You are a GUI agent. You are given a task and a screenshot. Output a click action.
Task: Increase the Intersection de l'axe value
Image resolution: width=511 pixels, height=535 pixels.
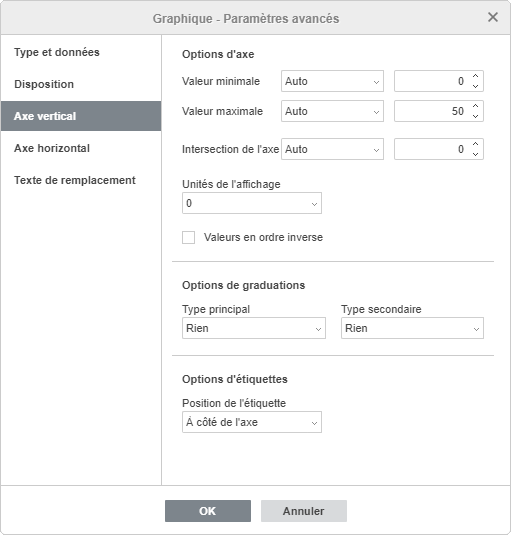point(476,144)
